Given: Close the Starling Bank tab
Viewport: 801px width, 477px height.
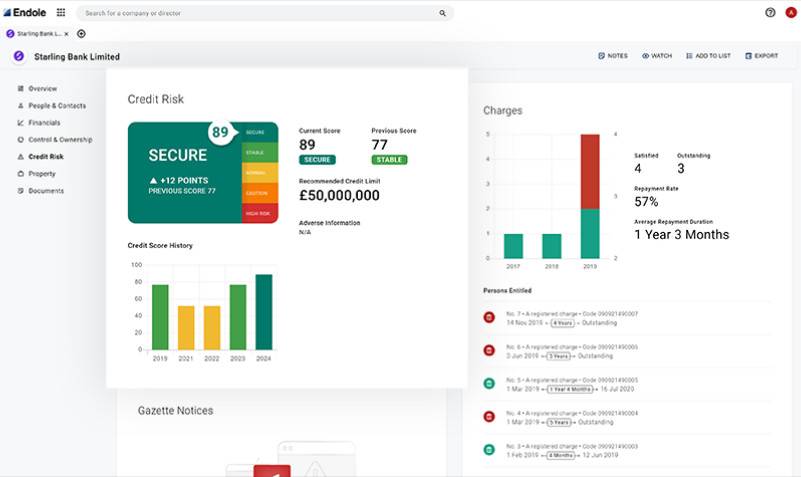Looking at the screenshot, I should pyautogui.click(x=68, y=34).
